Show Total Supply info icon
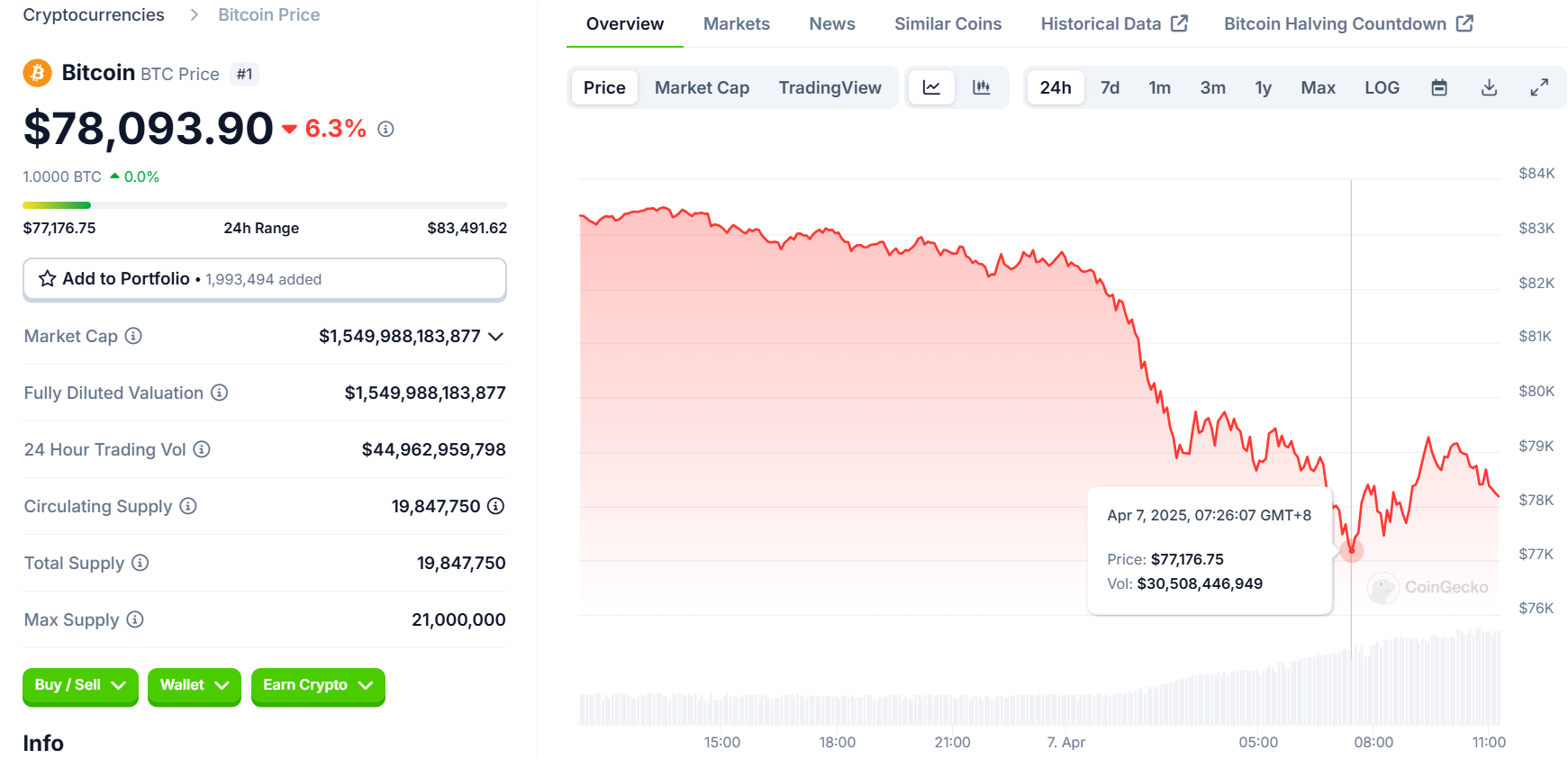The height and width of the screenshot is (759, 1568). tap(140, 563)
